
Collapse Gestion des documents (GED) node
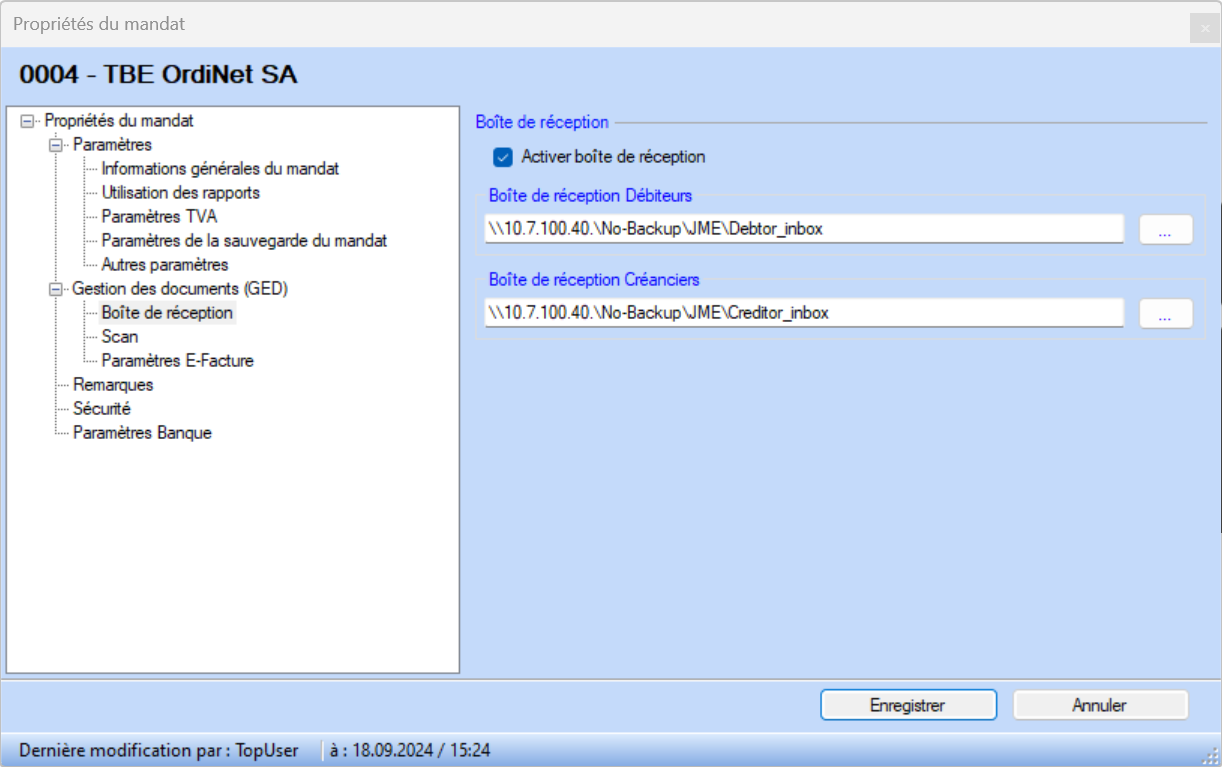[56, 289]
